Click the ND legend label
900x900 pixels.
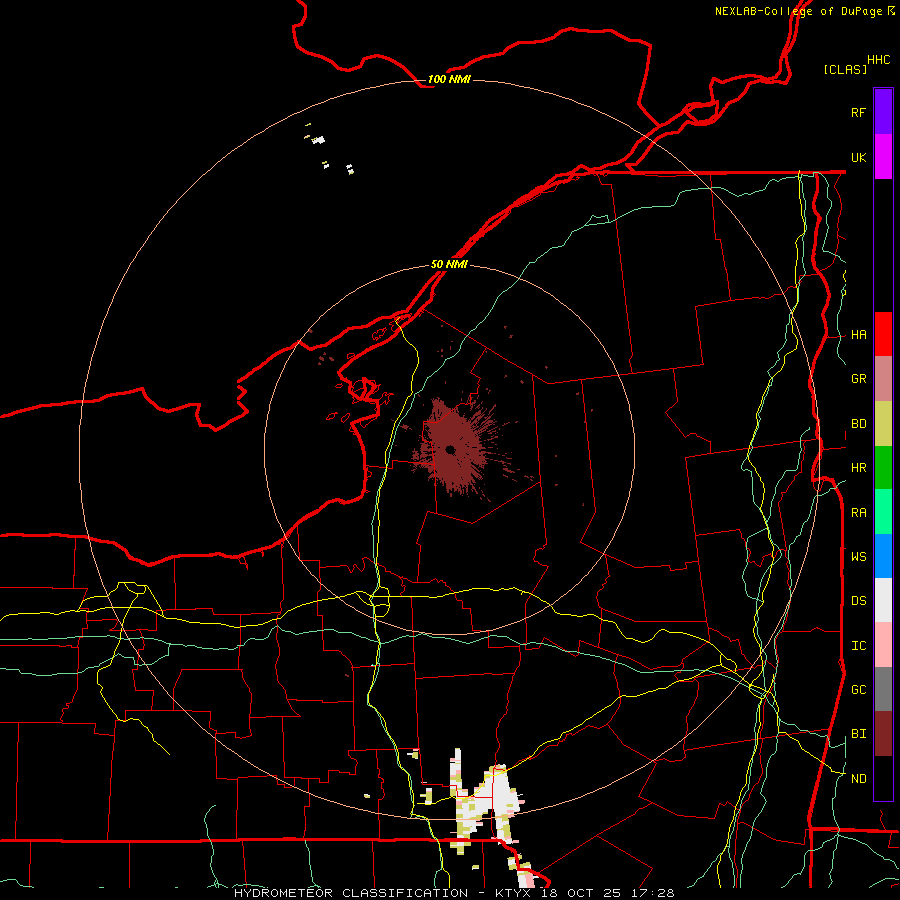point(859,779)
